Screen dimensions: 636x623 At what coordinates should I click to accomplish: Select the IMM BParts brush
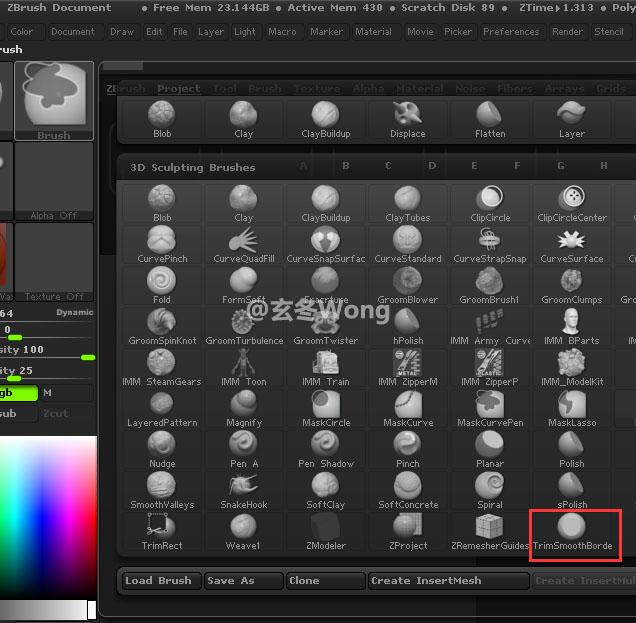pyautogui.click(x=572, y=327)
